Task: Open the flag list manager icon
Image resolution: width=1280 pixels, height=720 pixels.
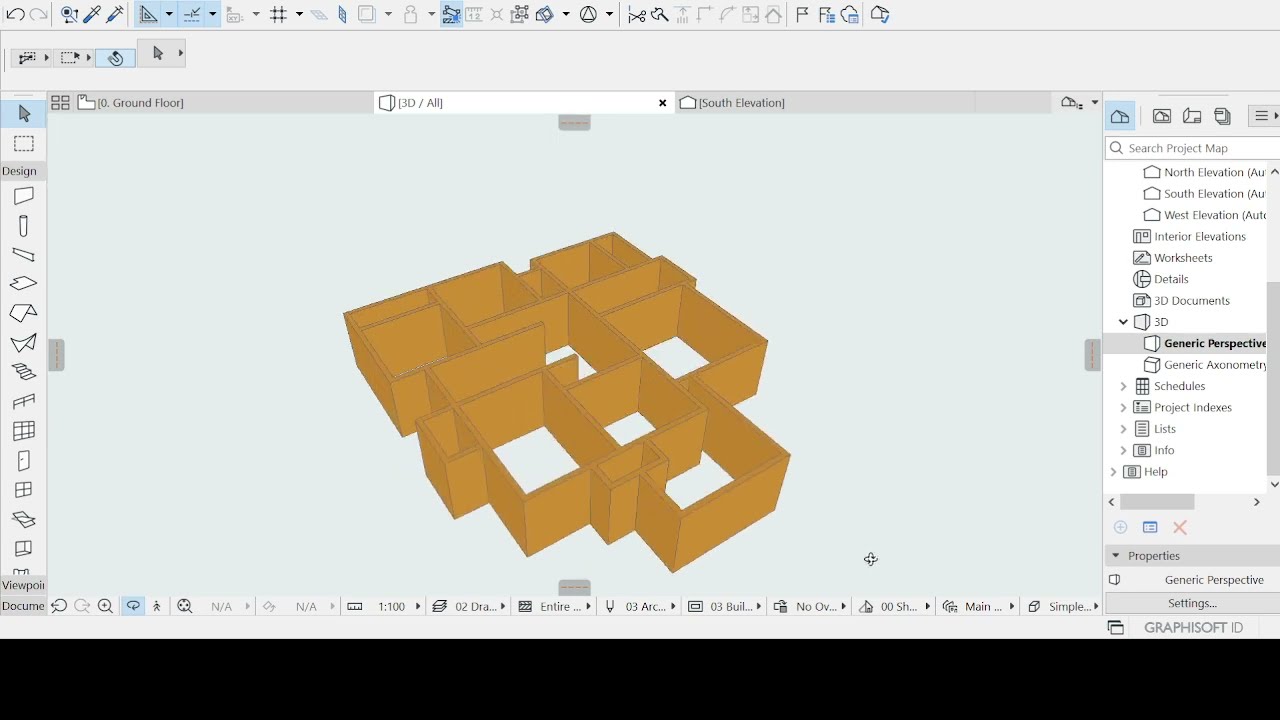Action: click(x=826, y=15)
